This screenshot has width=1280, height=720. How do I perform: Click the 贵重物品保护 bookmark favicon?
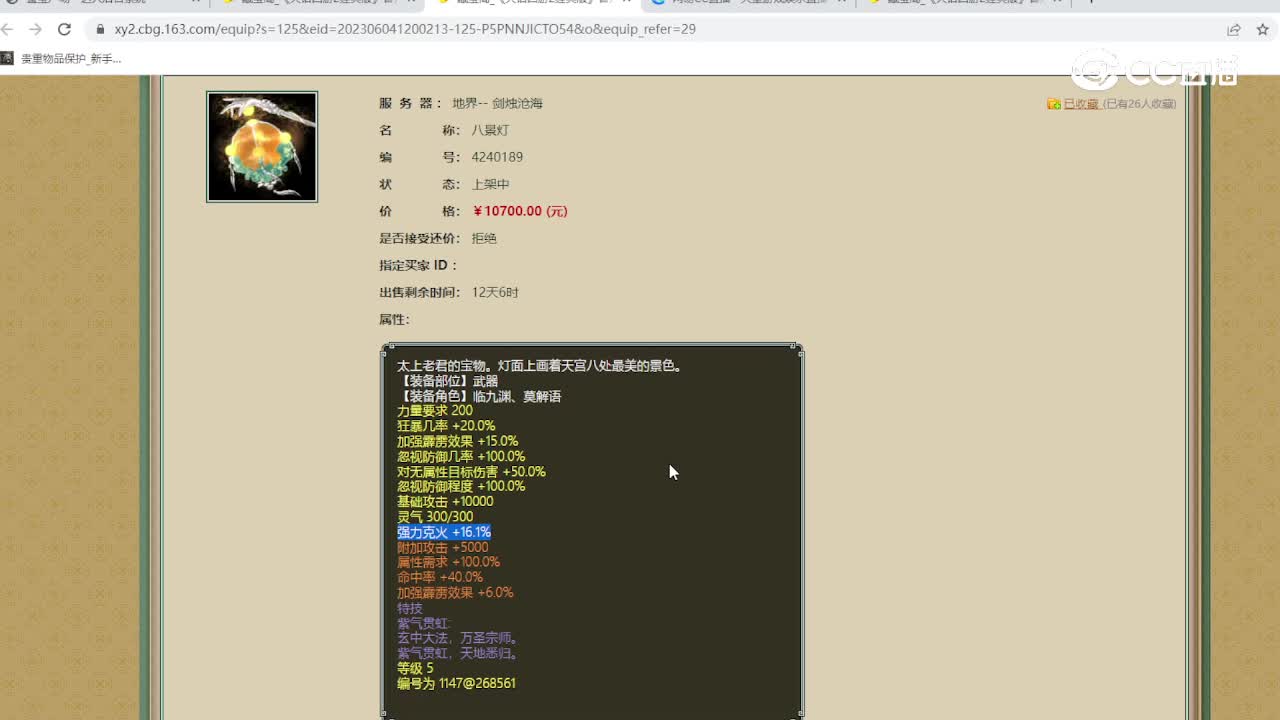7,58
